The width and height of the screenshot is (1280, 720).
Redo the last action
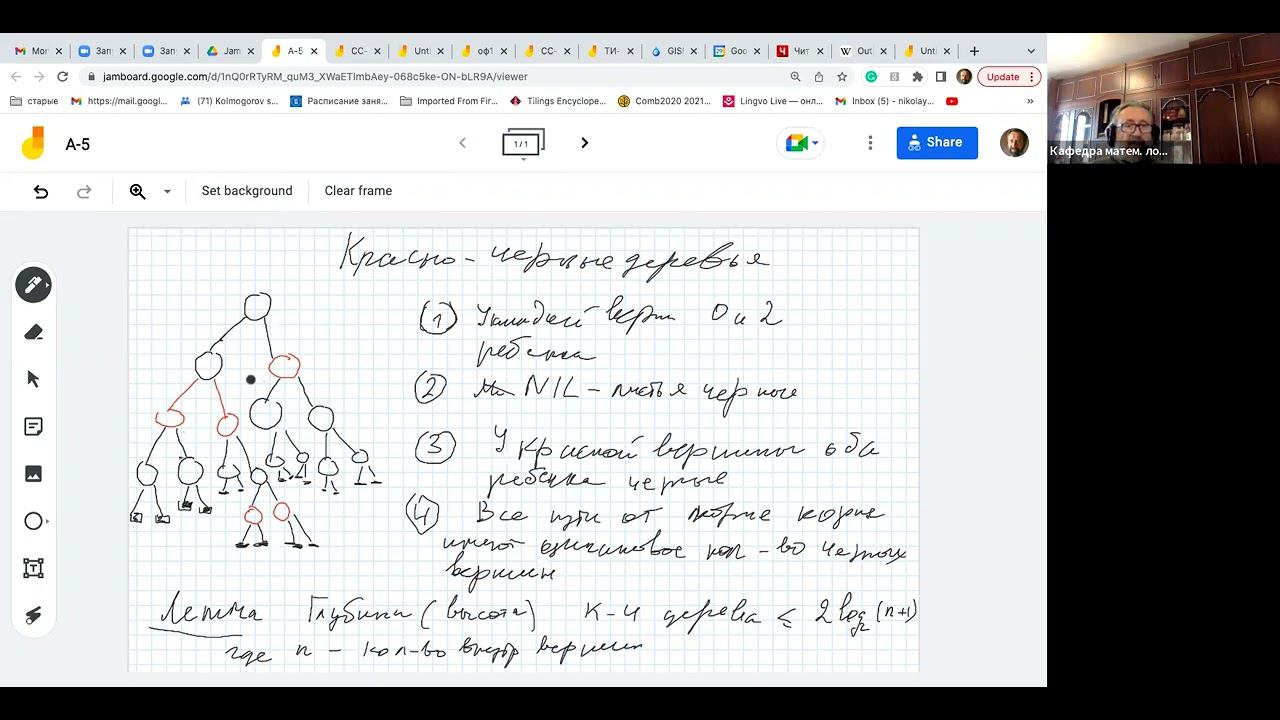(85, 191)
